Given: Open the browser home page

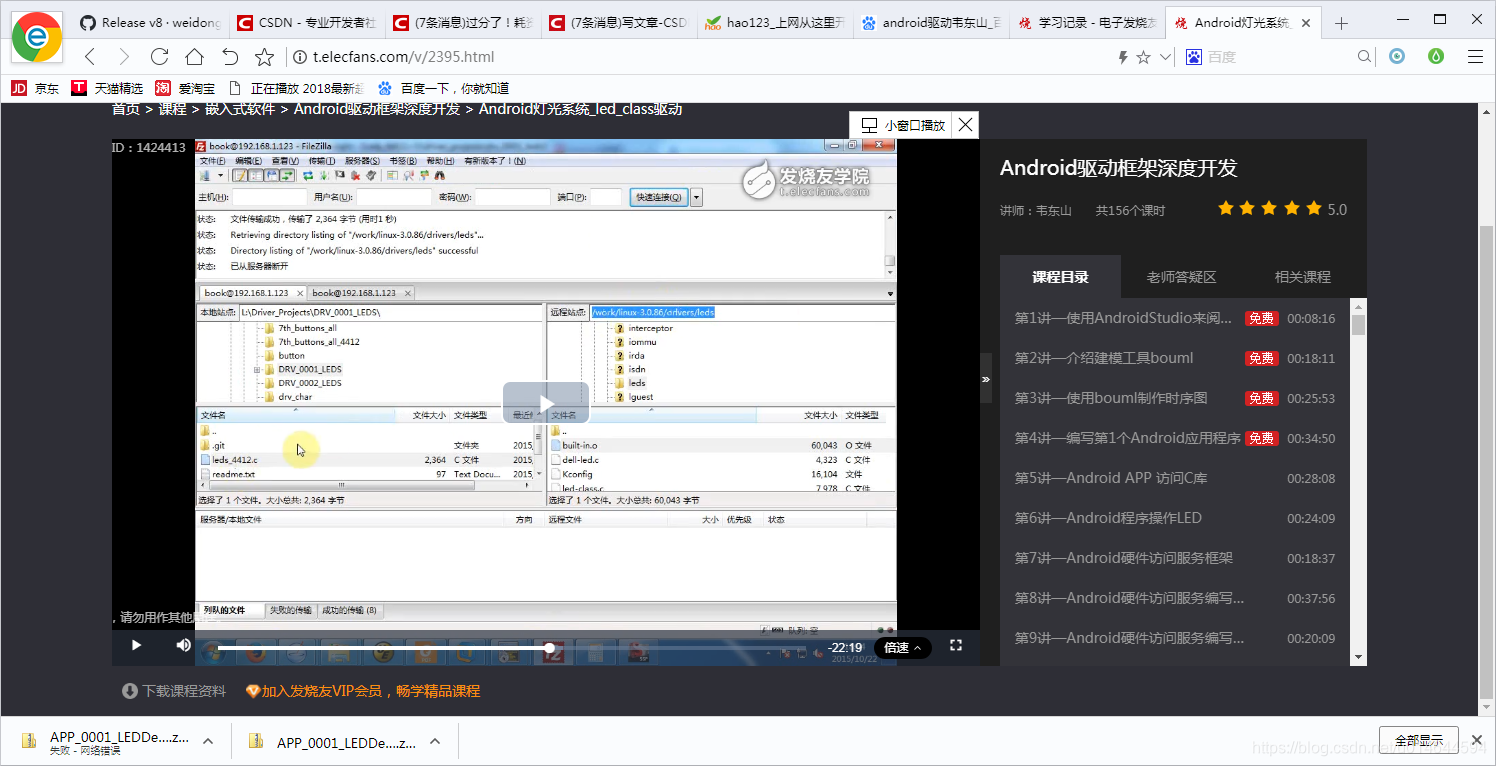Looking at the screenshot, I should click(x=194, y=57).
